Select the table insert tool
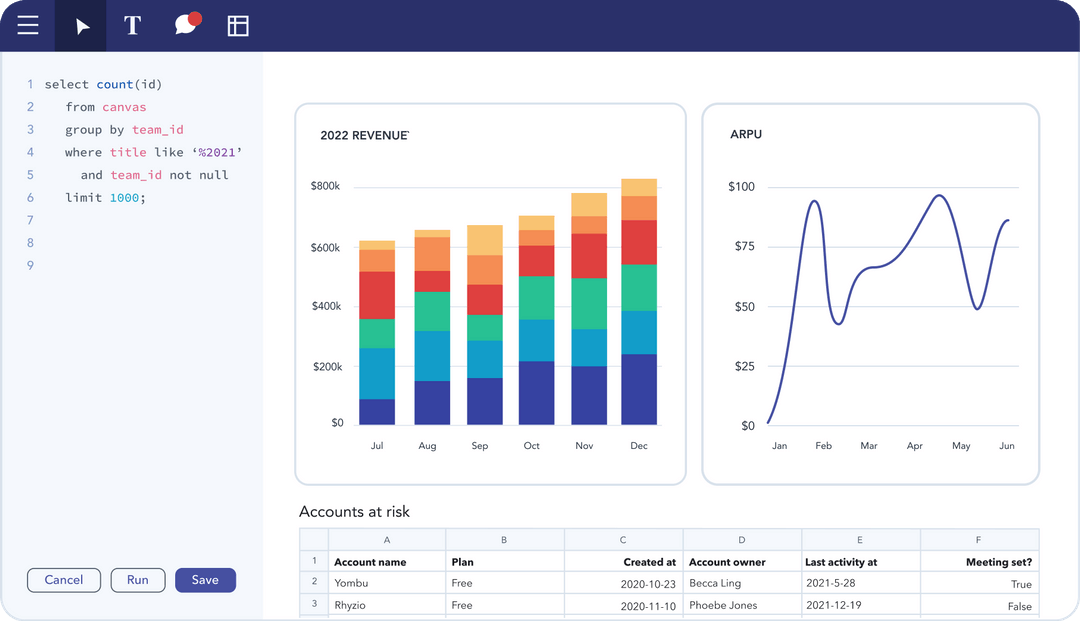This screenshot has width=1080, height=621. pos(238,25)
